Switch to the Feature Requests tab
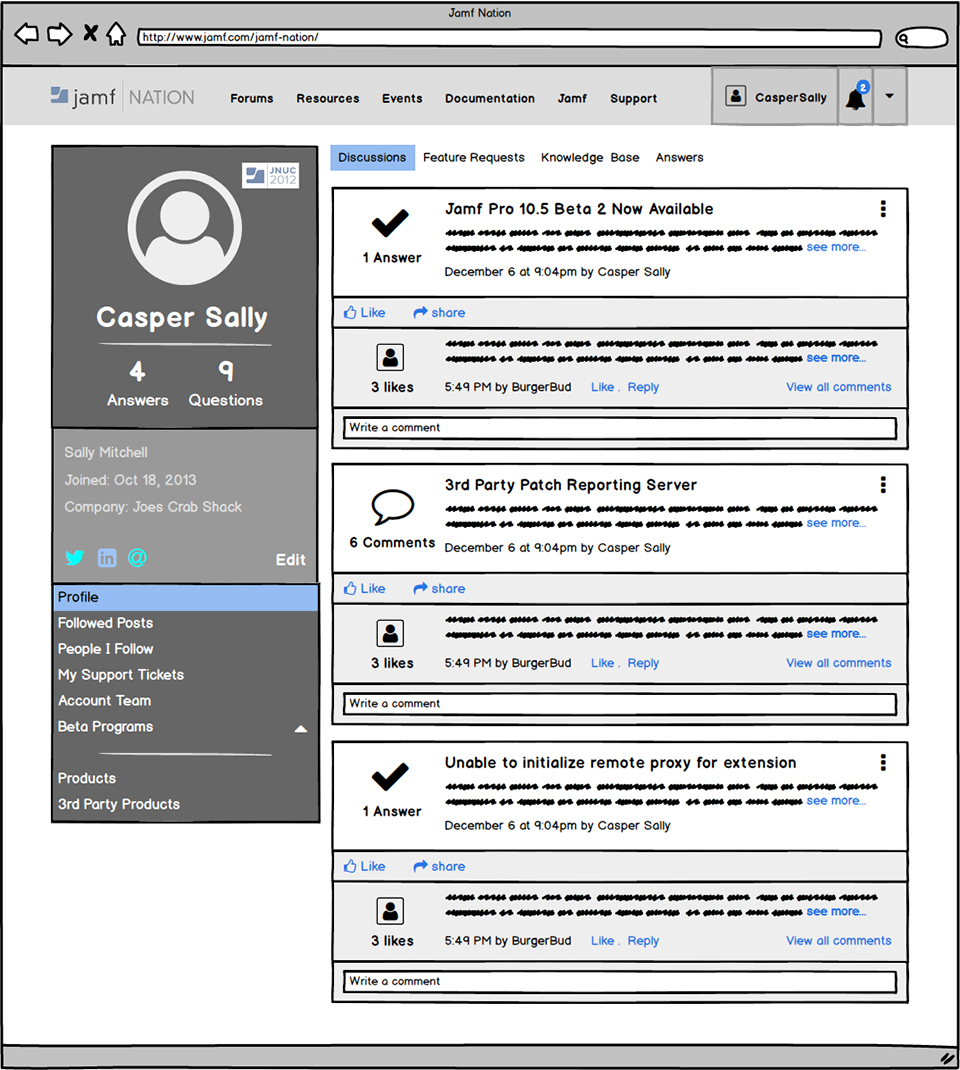The height and width of the screenshot is (1070, 960). (x=473, y=158)
